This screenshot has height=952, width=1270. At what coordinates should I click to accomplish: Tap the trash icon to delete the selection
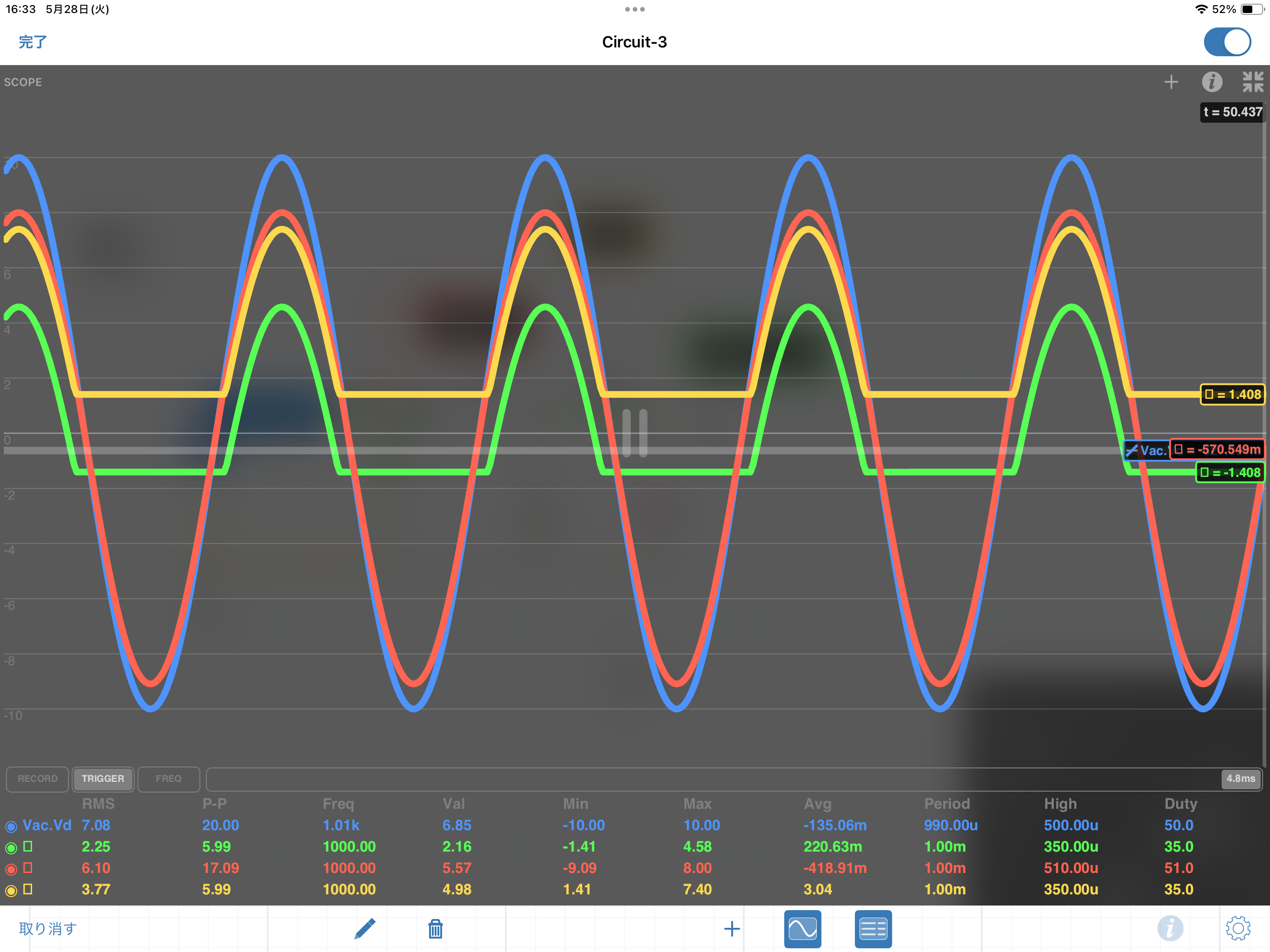tap(436, 928)
